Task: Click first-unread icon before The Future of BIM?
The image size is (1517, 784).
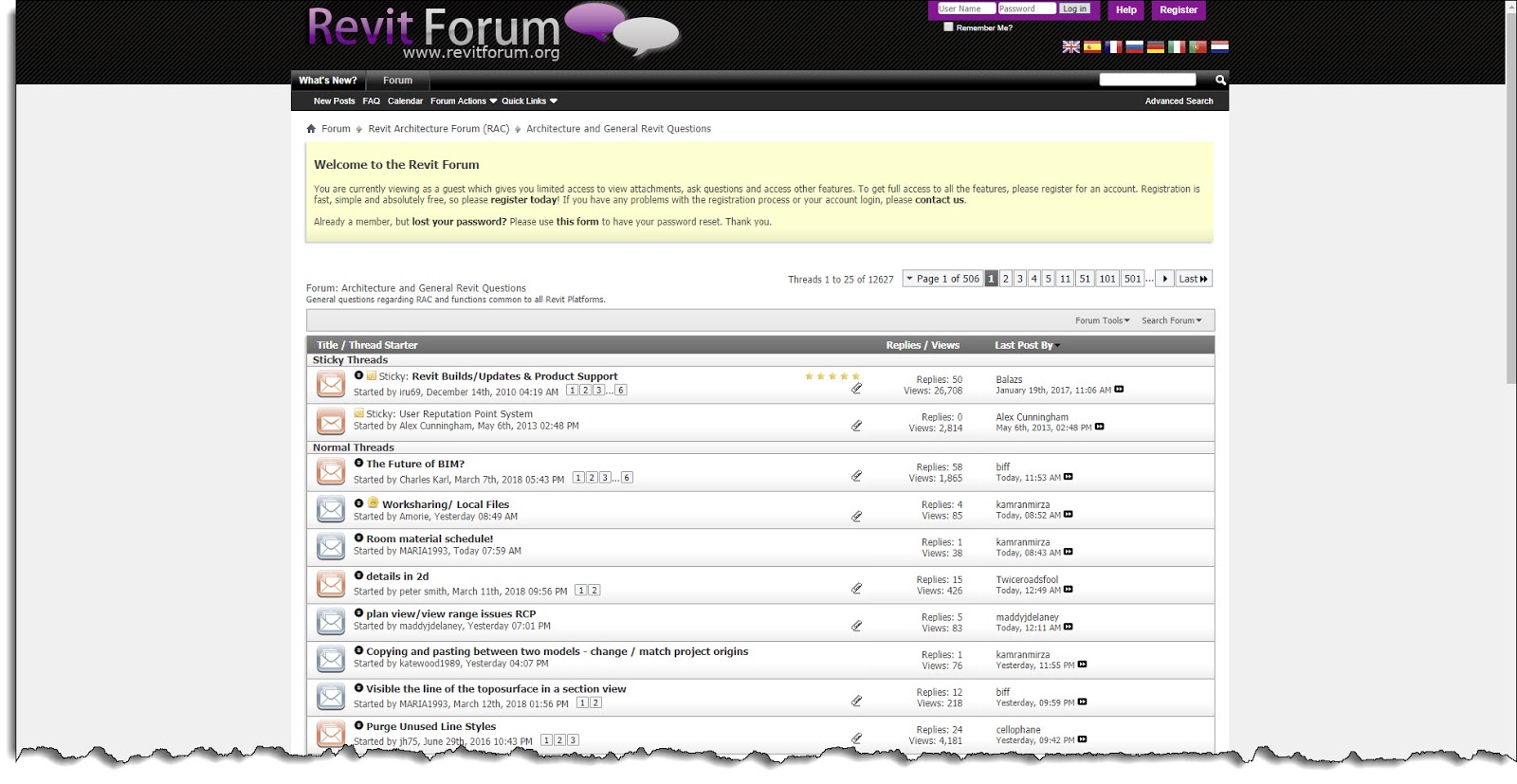Action: pos(358,463)
